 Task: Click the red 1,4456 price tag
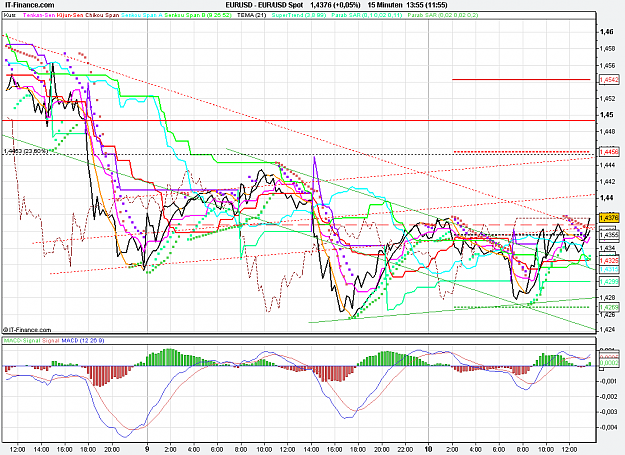click(609, 152)
